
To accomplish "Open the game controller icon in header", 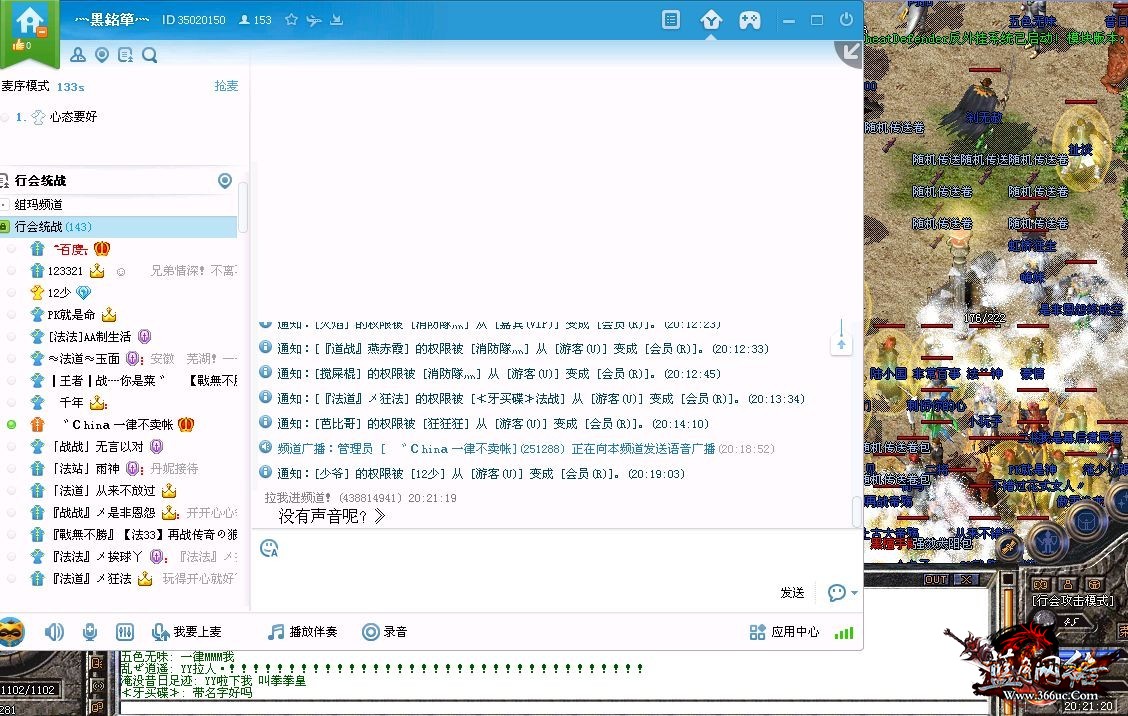I will pyautogui.click(x=749, y=20).
